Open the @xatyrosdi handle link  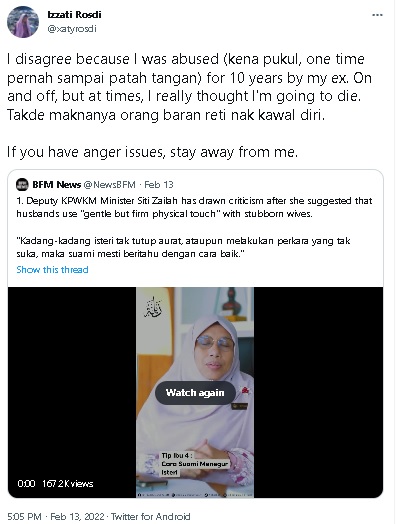72,29
